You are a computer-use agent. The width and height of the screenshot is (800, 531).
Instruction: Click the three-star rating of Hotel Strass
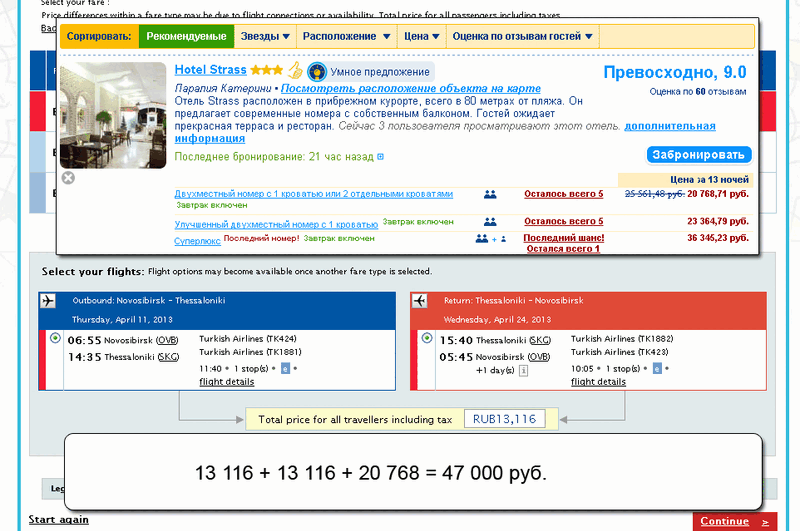click(x=266, y=70)
